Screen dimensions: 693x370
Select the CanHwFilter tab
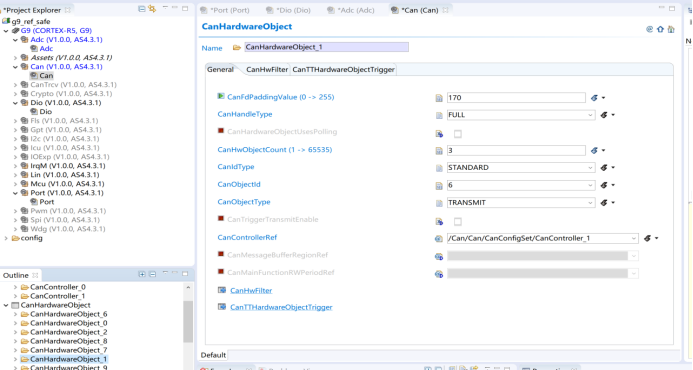pyautogui.click(x=267, y=69)
